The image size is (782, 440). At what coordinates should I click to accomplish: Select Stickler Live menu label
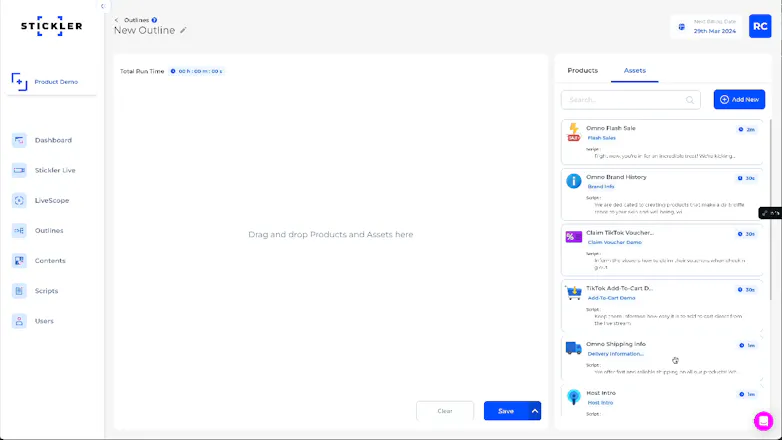tap(55, 170)
